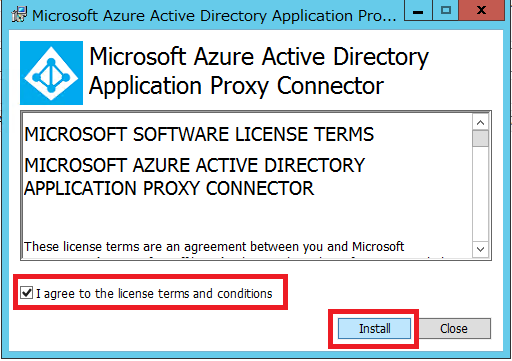Close the window using the red X
Screen dimensions: 512x361
(481, 11)
